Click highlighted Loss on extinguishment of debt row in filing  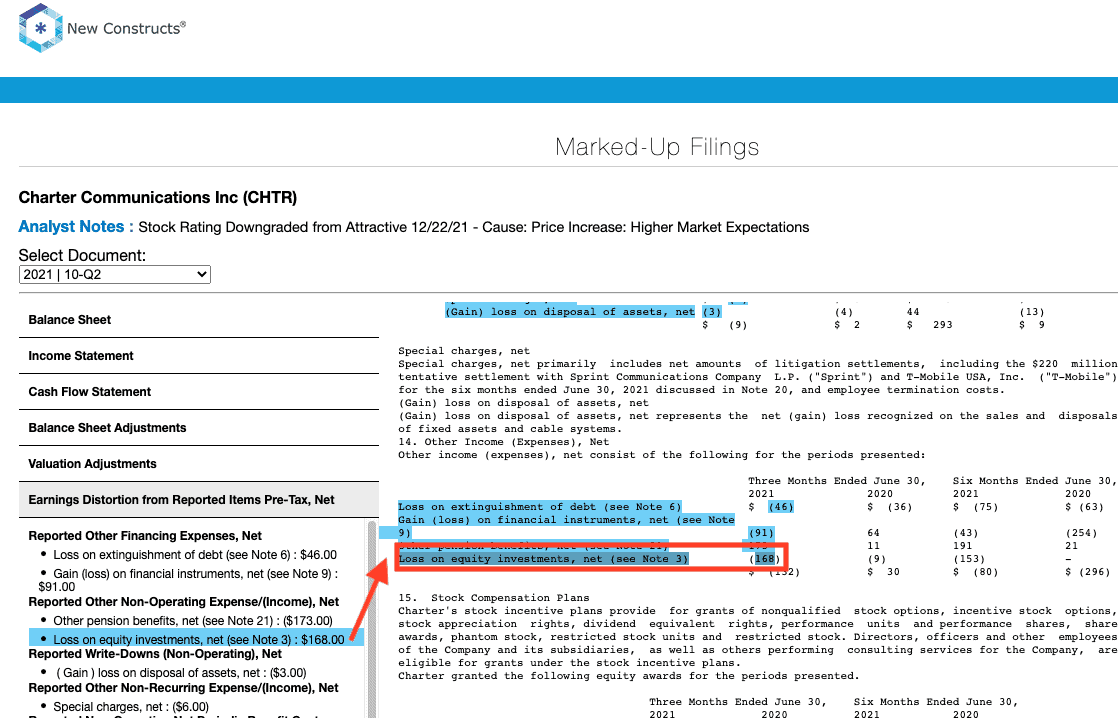(x=540, y=507)
